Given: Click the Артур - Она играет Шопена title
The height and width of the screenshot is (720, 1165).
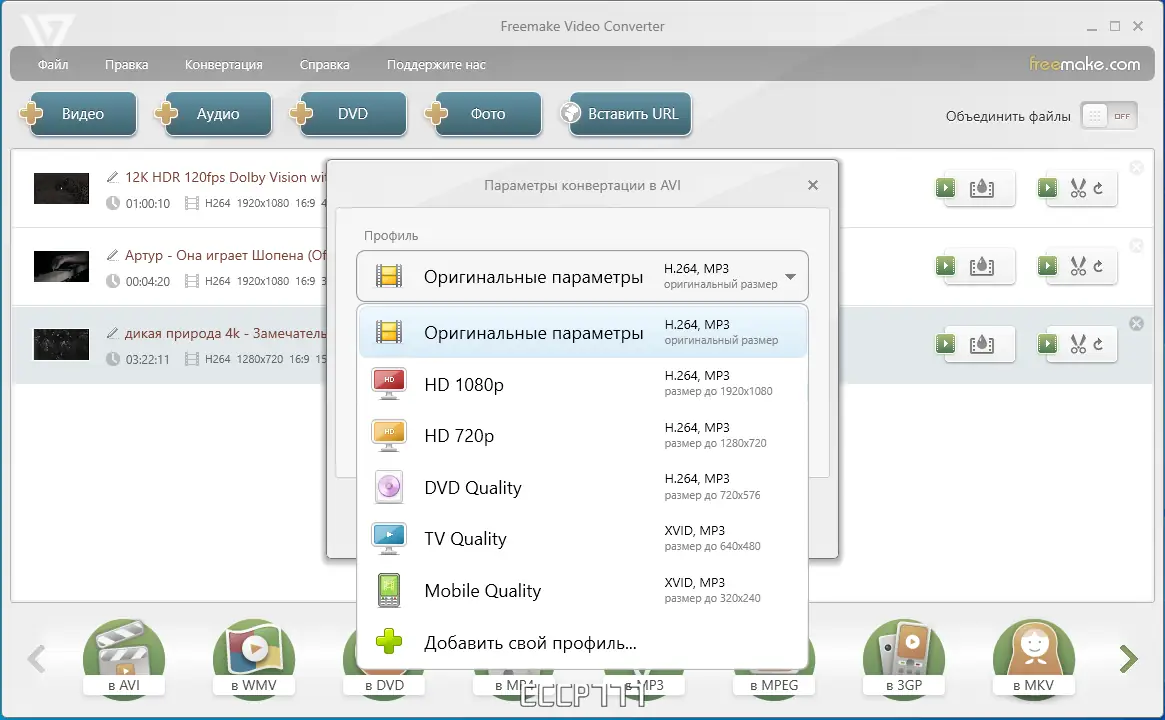Looking at the screenshot, I should tap(226, 256).
